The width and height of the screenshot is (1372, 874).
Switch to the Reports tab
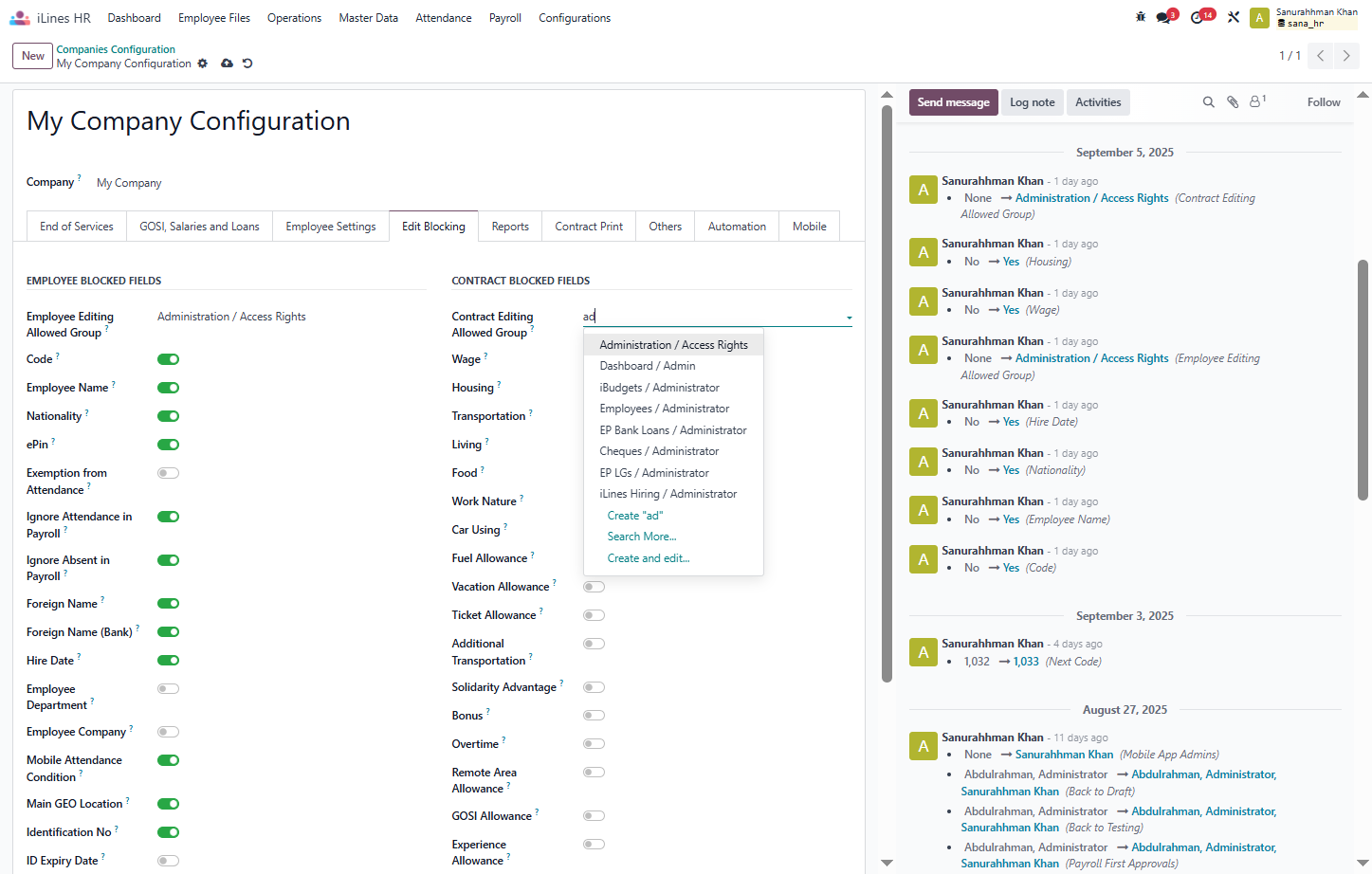click(510, 227)
